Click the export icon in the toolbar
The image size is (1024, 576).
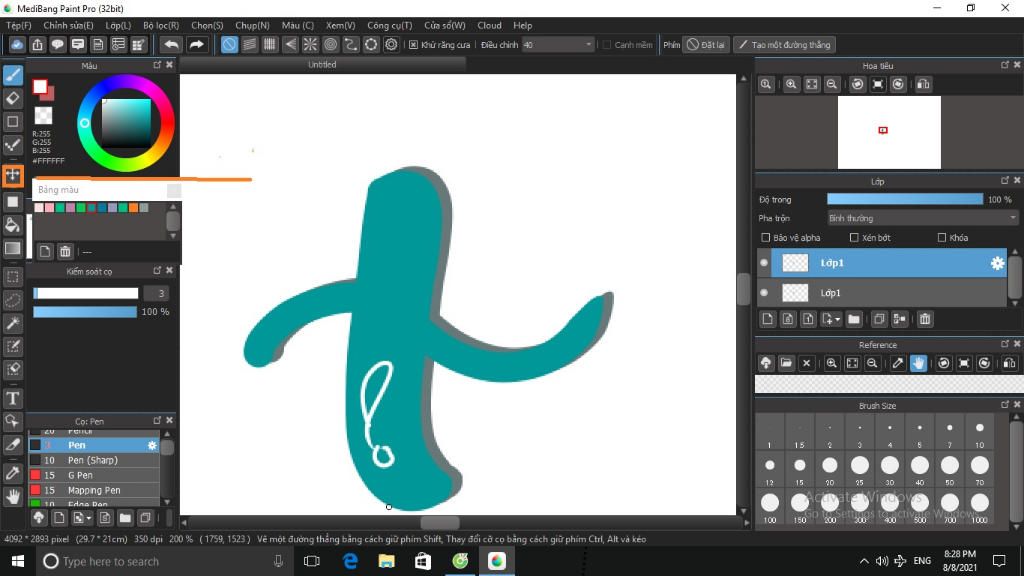point(37,44)
